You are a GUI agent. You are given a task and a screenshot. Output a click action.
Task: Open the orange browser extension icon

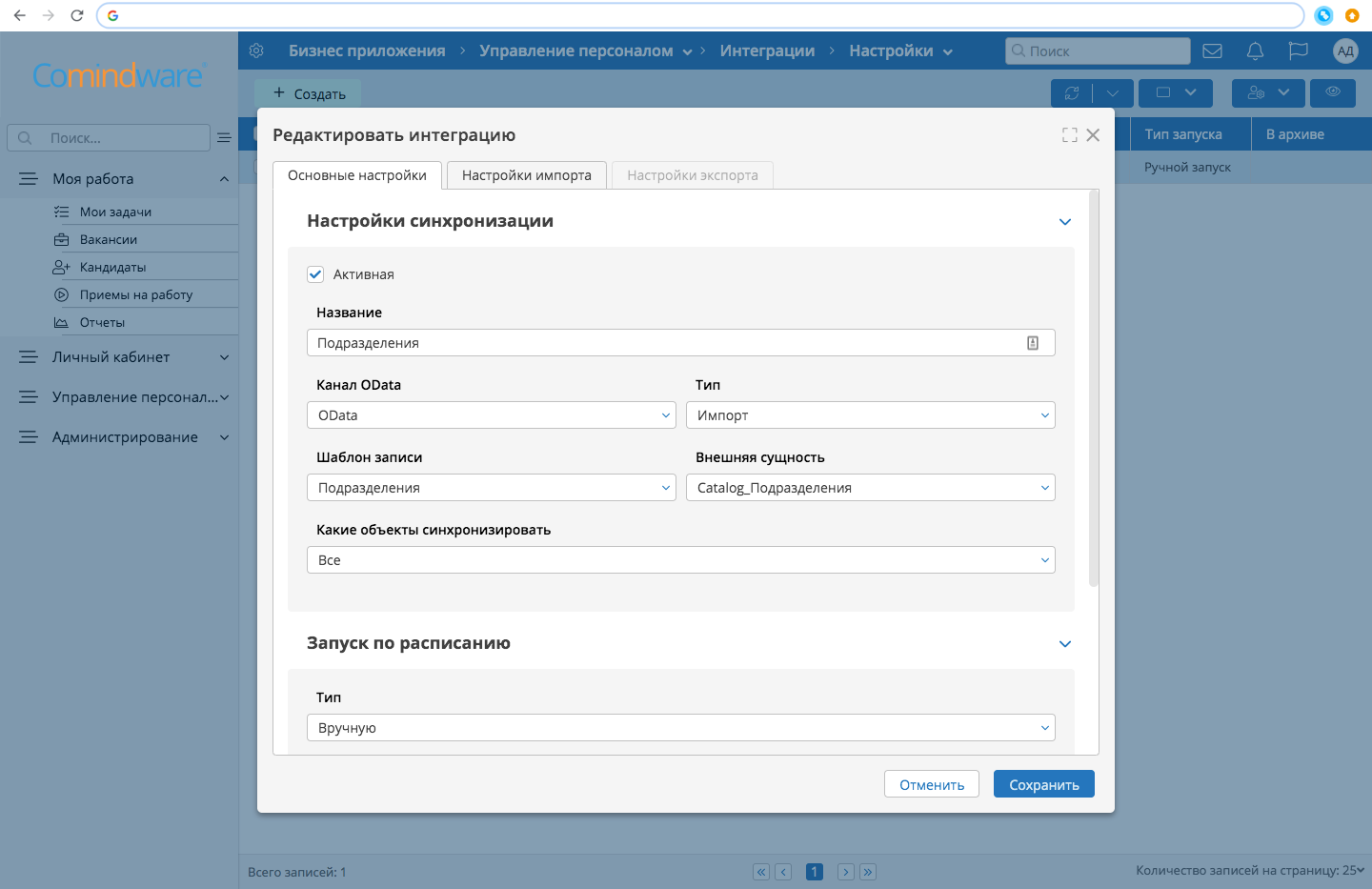(x=1352, y=15)
